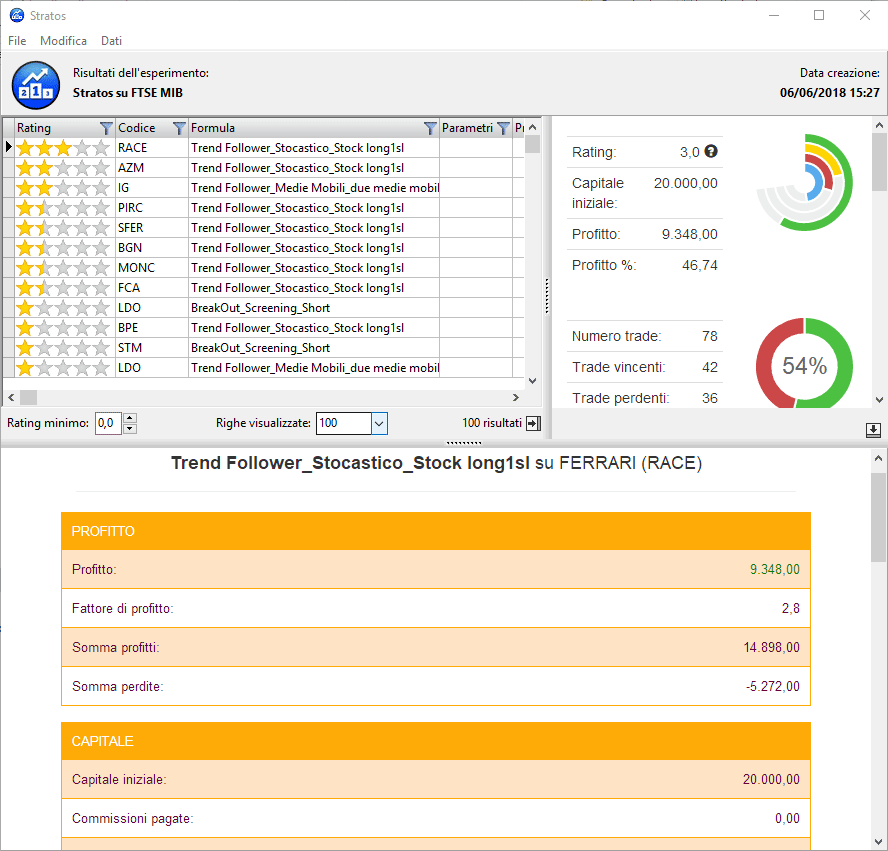Open the Parametri column filter icon
Screen dimensions: 888x851
503,129
